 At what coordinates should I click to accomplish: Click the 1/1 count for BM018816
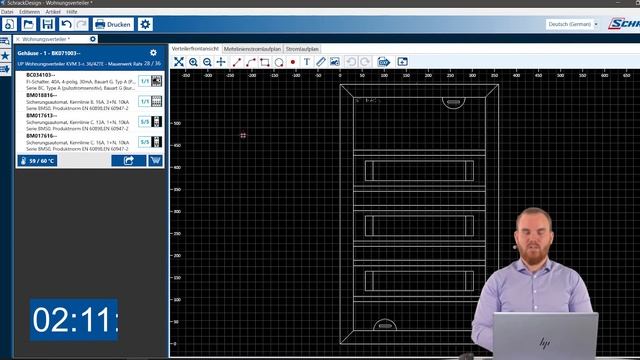144,101
